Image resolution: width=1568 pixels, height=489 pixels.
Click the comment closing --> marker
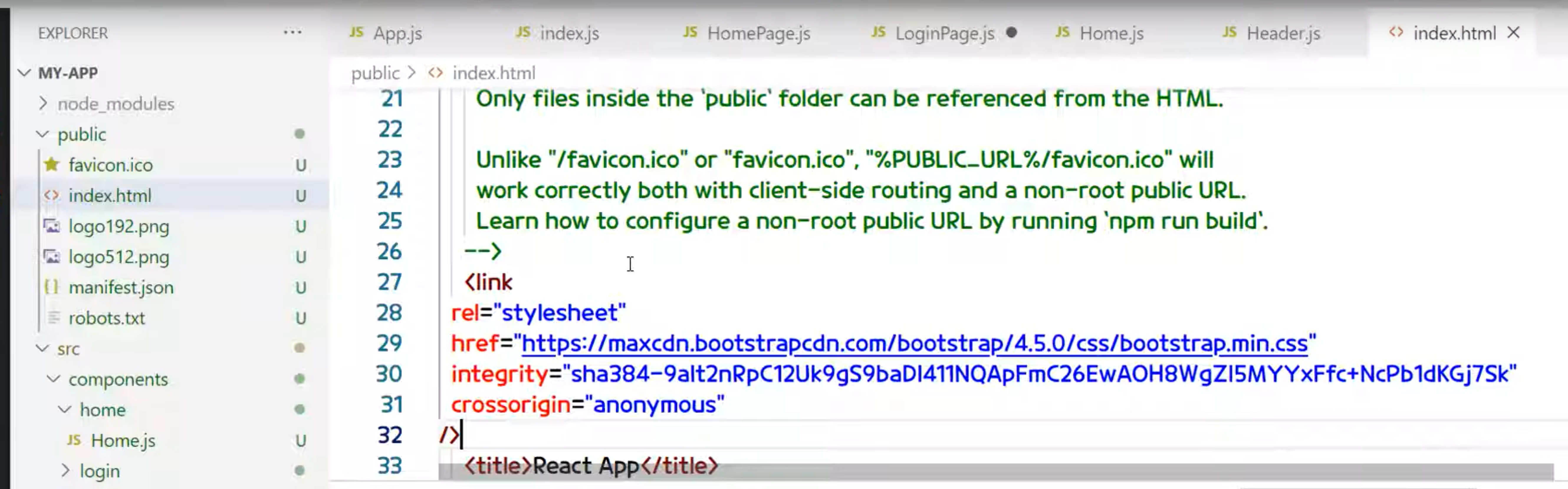coord(483,251)
